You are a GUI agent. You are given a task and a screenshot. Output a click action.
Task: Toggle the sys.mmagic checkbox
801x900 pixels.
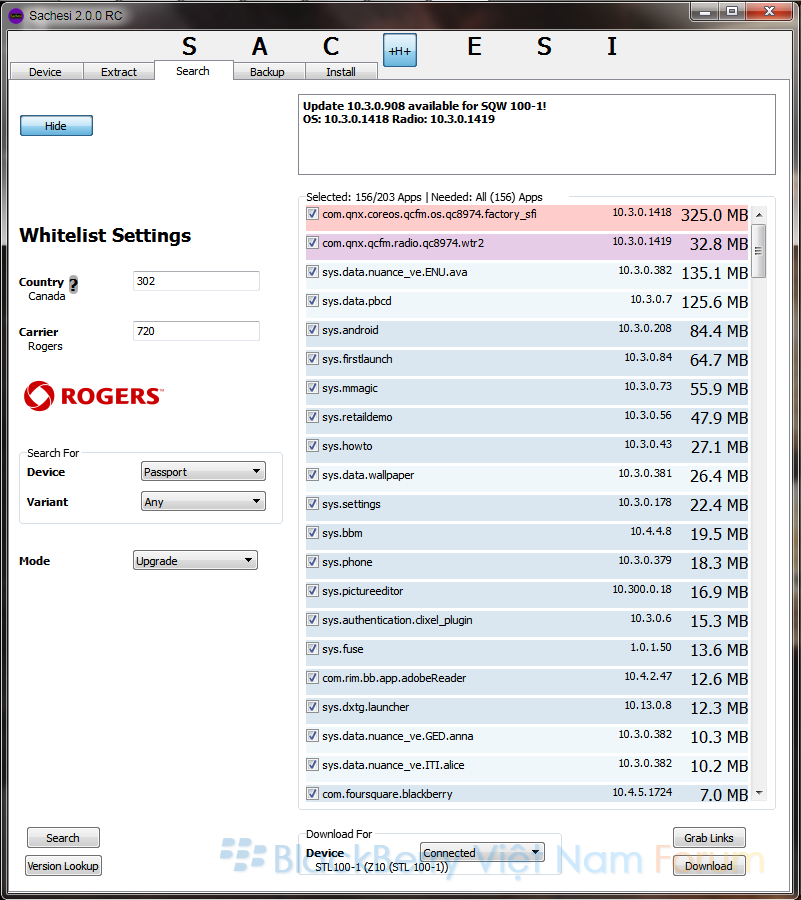click(312, 387)
